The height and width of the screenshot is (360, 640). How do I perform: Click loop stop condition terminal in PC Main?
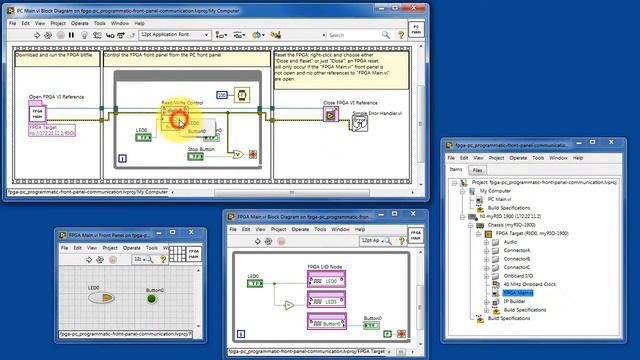(253, 154)
